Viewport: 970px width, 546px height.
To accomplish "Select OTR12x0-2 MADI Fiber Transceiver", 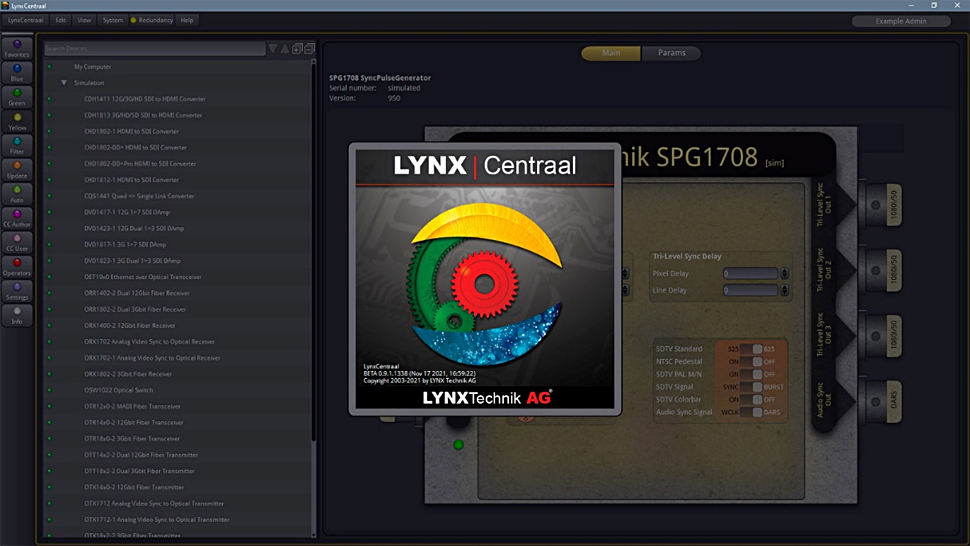I will [x=132, y=406].
